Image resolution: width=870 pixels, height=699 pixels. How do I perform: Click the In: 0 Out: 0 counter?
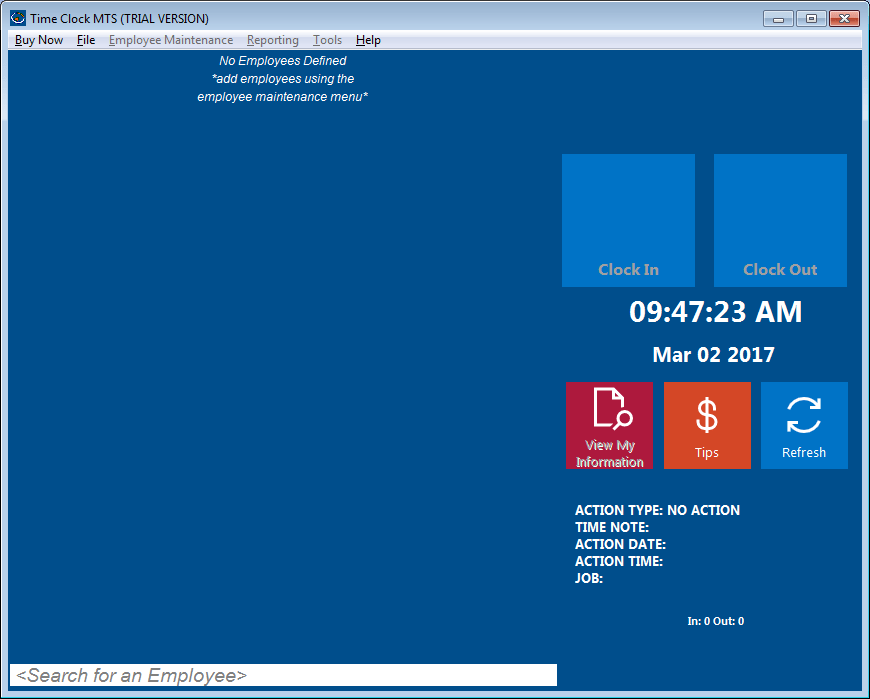[716, 621]
